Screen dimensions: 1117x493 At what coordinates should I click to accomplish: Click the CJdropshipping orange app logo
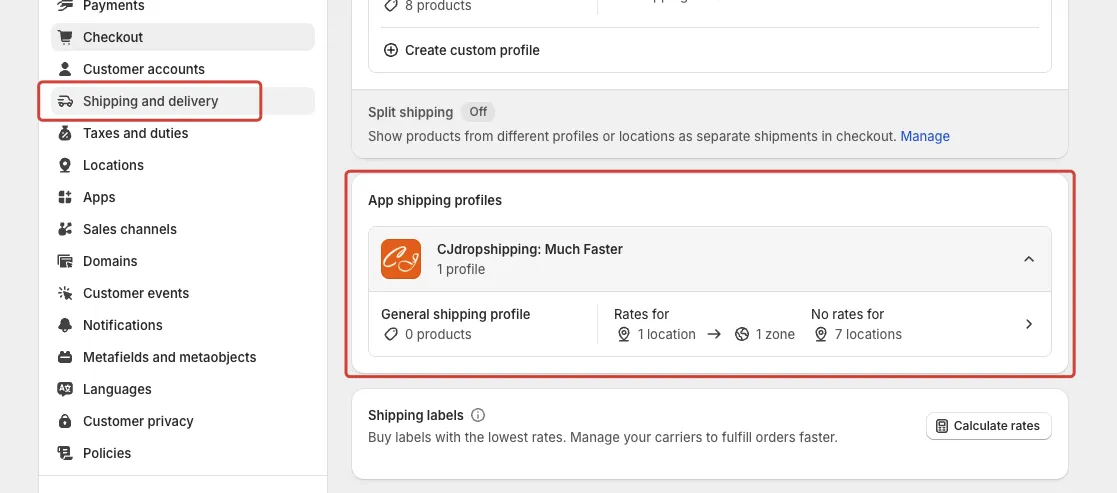(401, 259)
